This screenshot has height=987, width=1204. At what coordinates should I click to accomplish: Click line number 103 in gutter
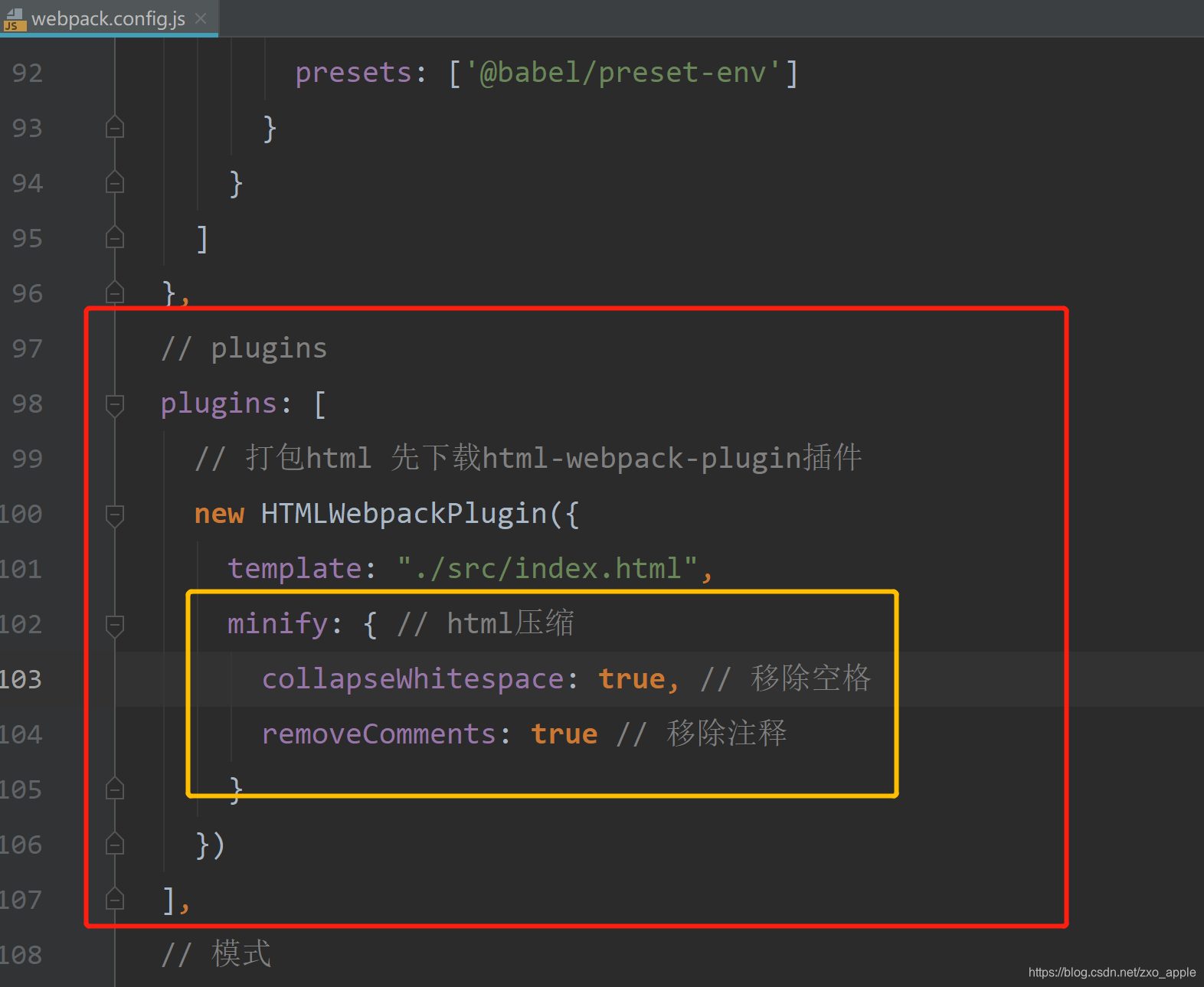21,679
